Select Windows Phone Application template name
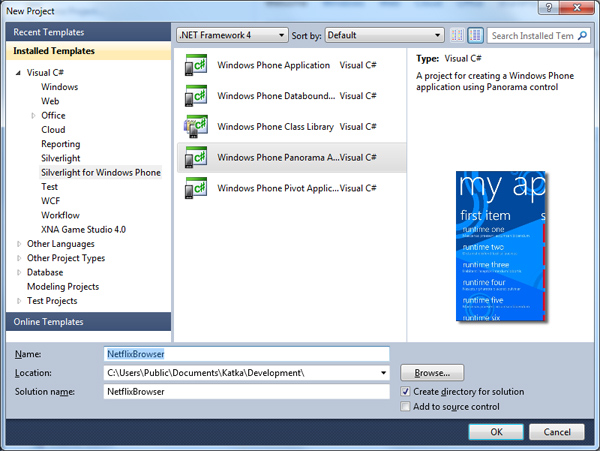 pos(273,65)
